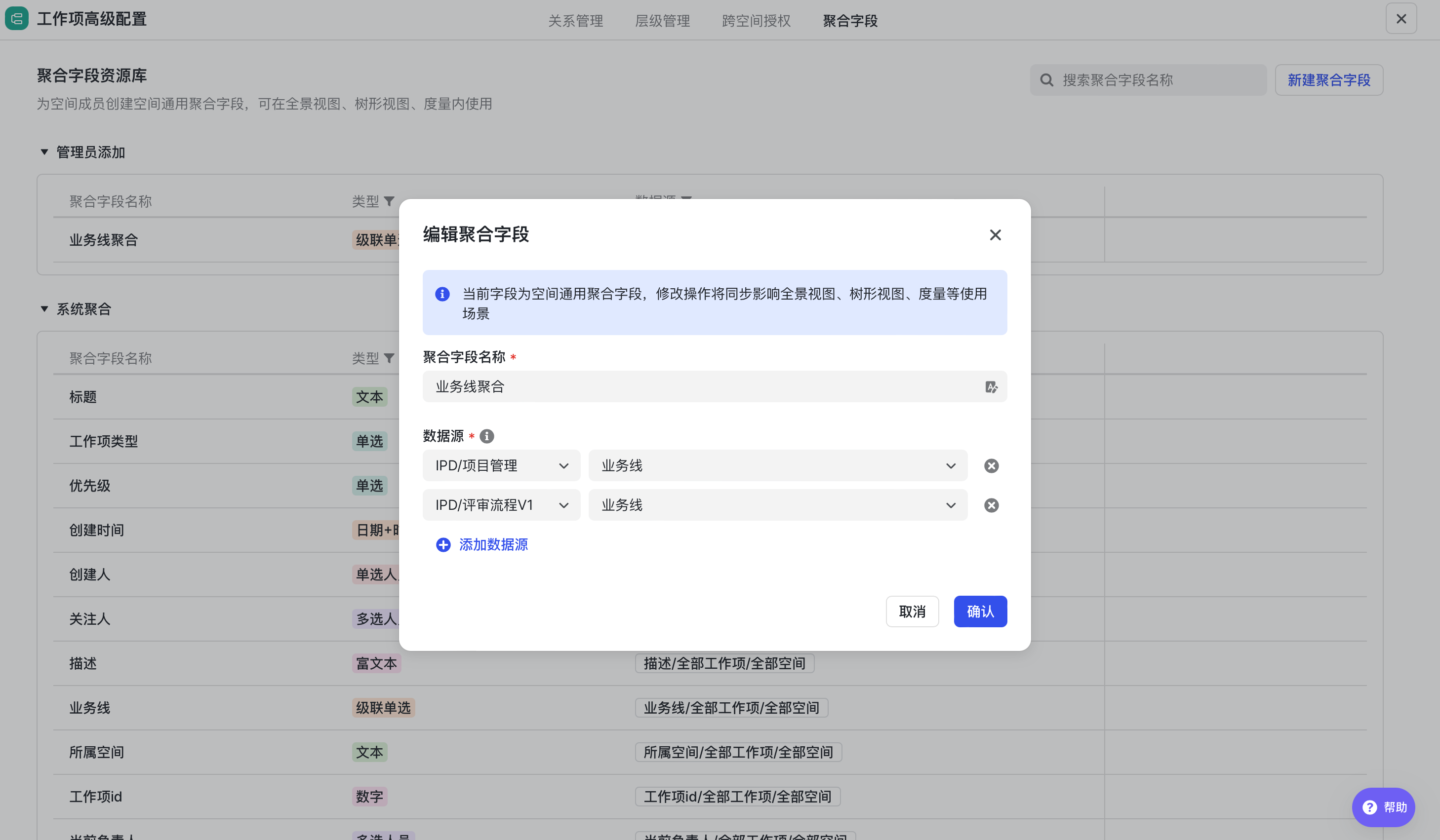Collapse the 系统聚合 section
This screenshot has height=840, width=1440.
click(x=44, y=309)
